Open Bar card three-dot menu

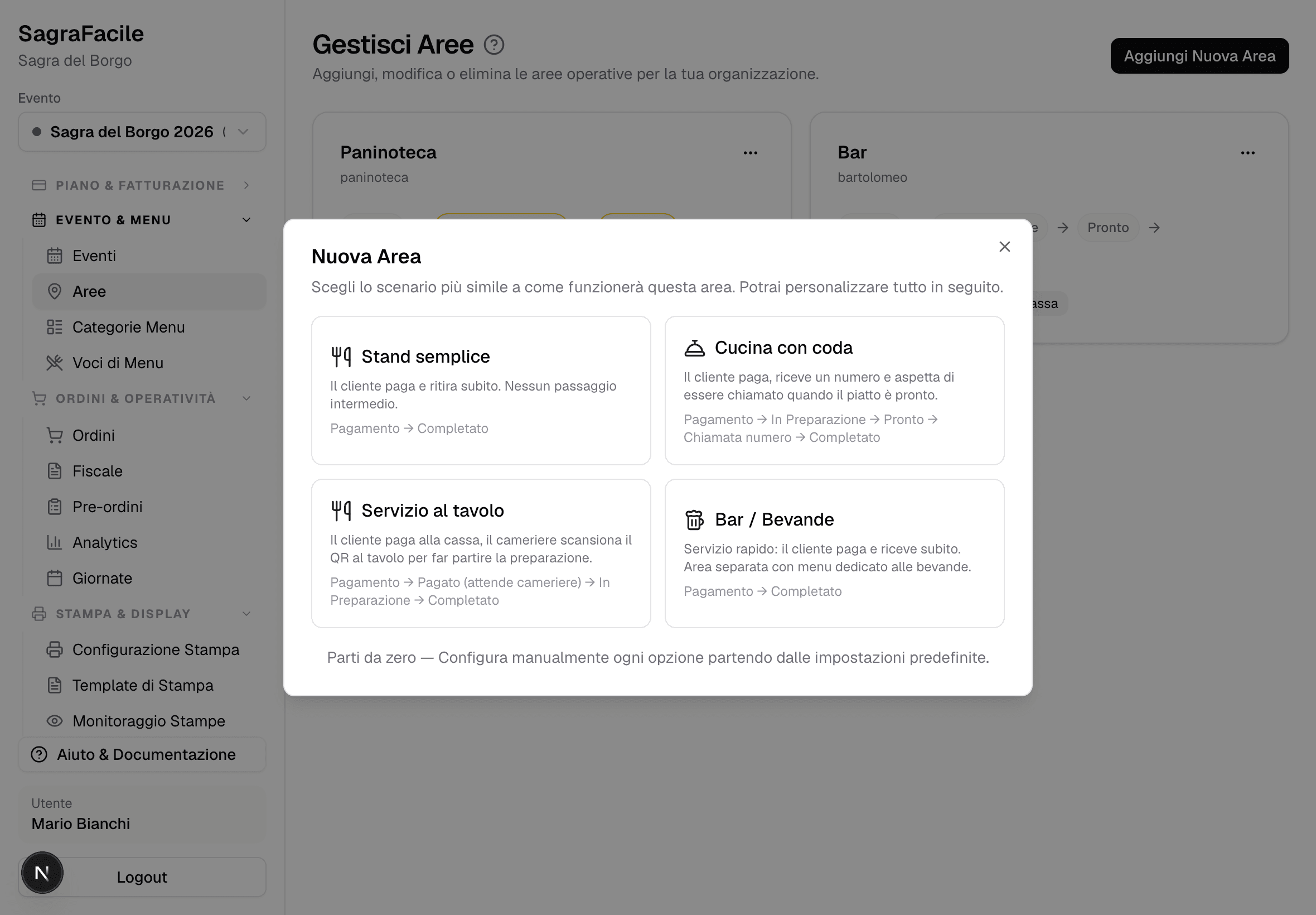click(1248, 152)
